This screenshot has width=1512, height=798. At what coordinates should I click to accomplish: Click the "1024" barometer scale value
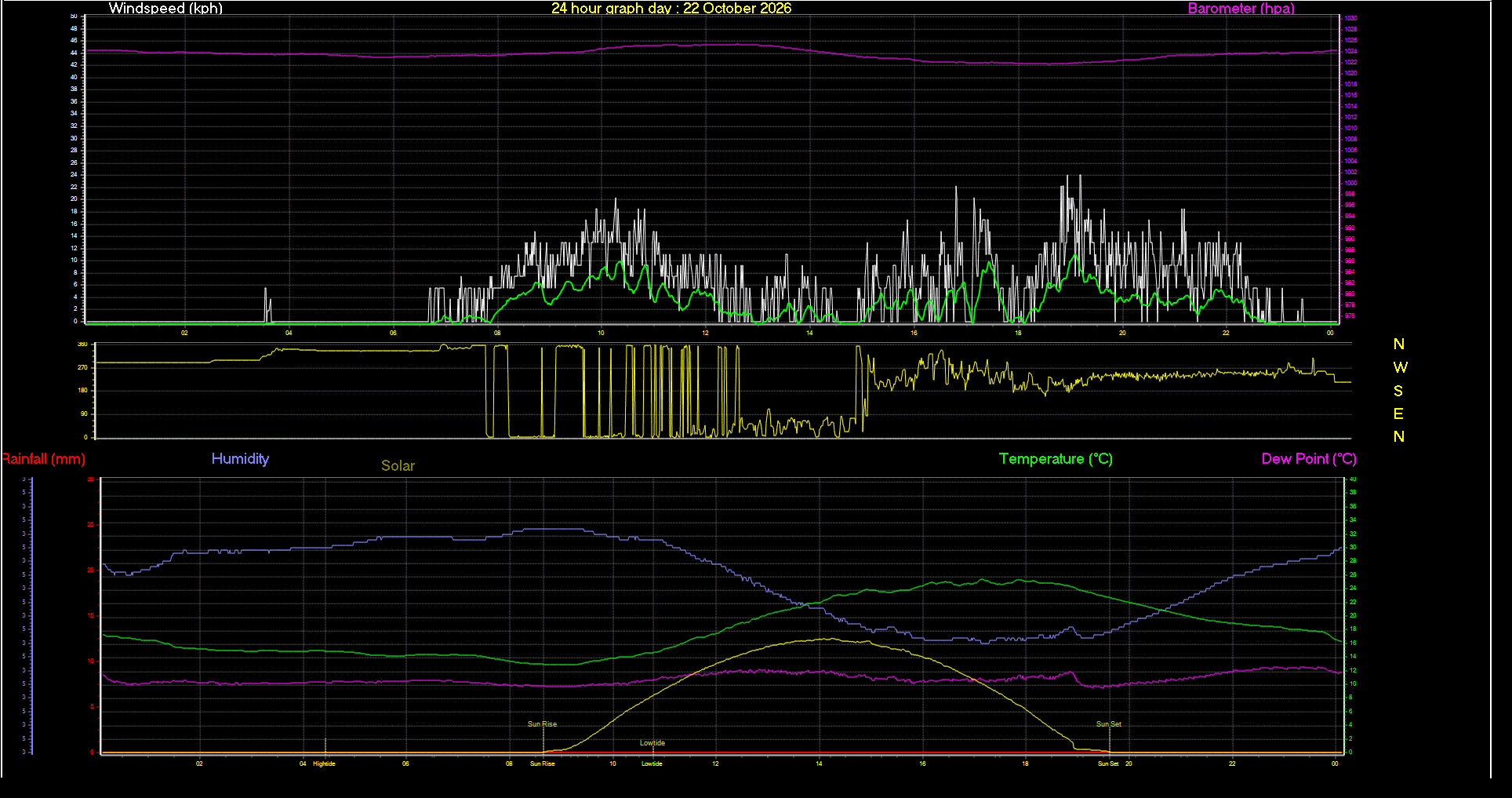[x=1350, y=51]
